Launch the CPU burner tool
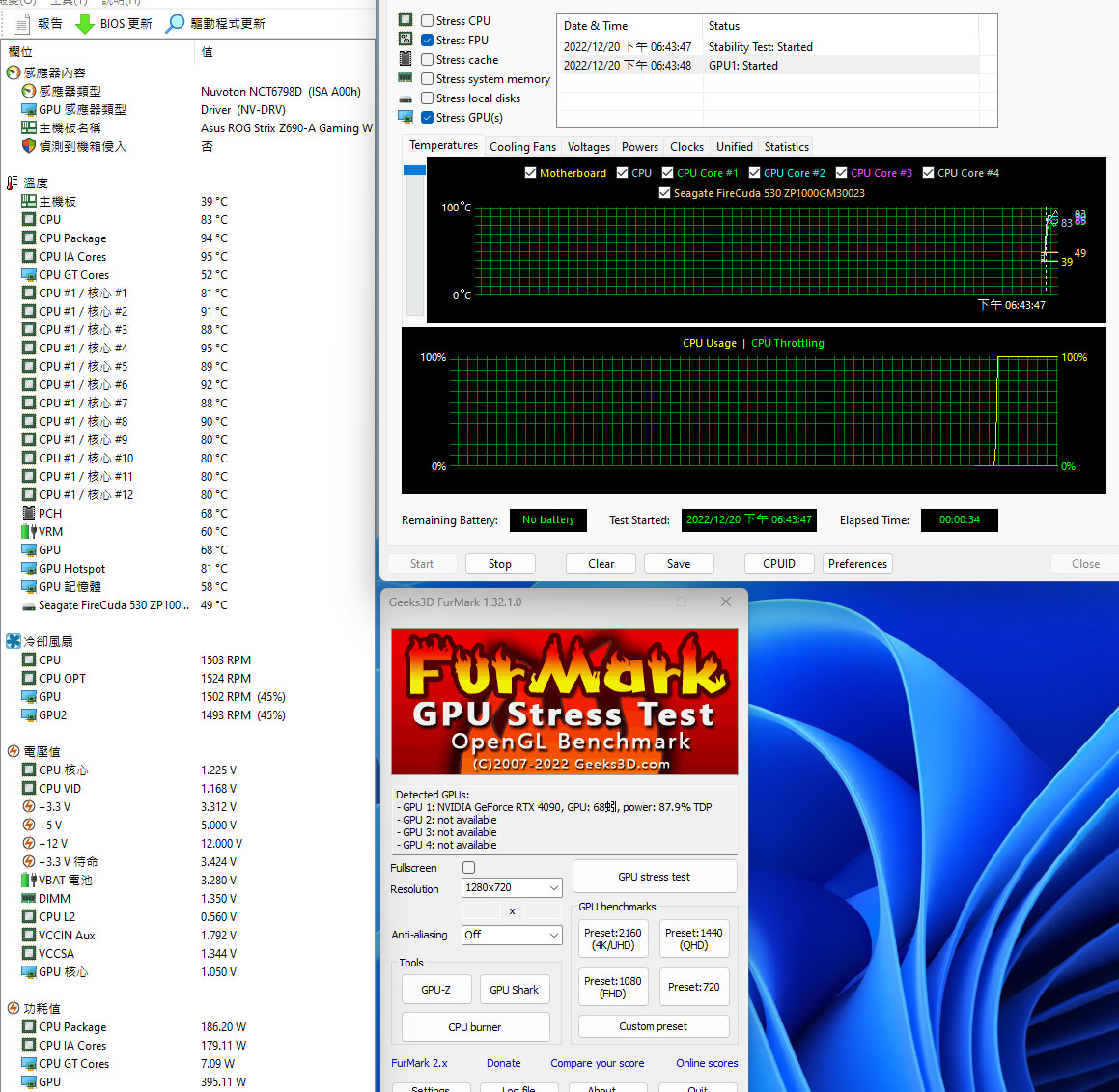The height and width of the screenshot is (1092, 1119). (x=475, y=1027)
